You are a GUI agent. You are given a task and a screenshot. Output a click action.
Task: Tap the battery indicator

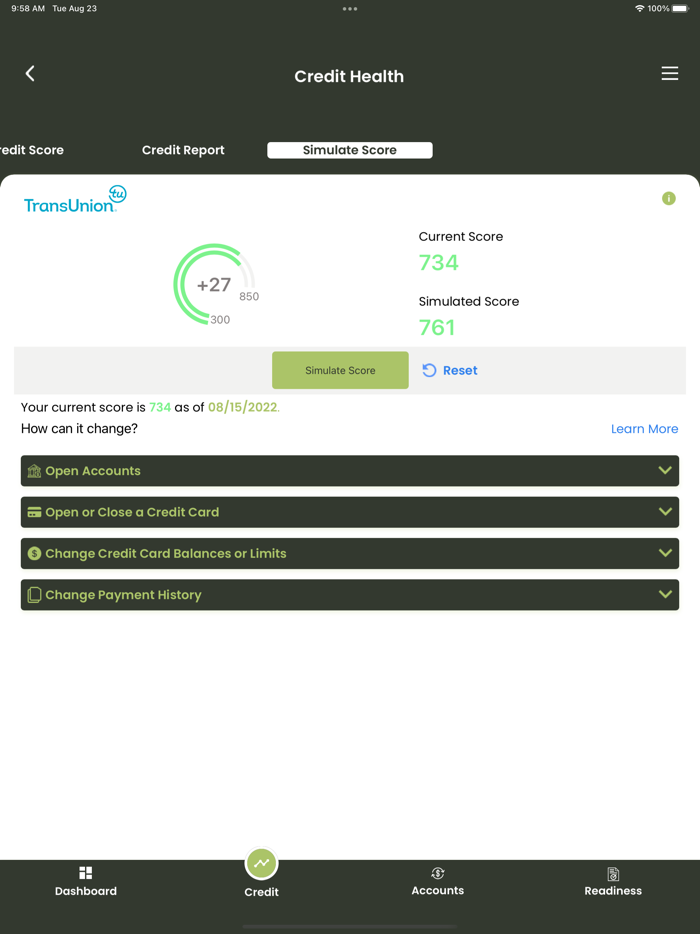681,8
